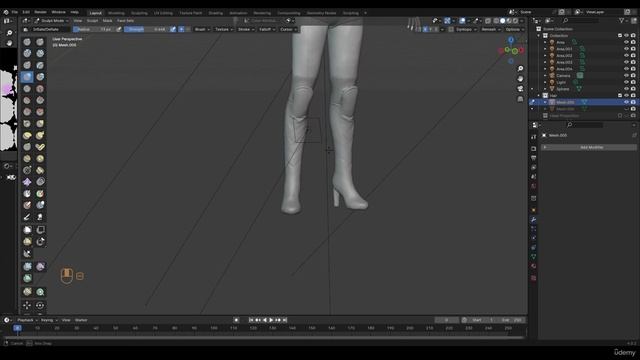Select the Box Mask tool

(27, 230)
